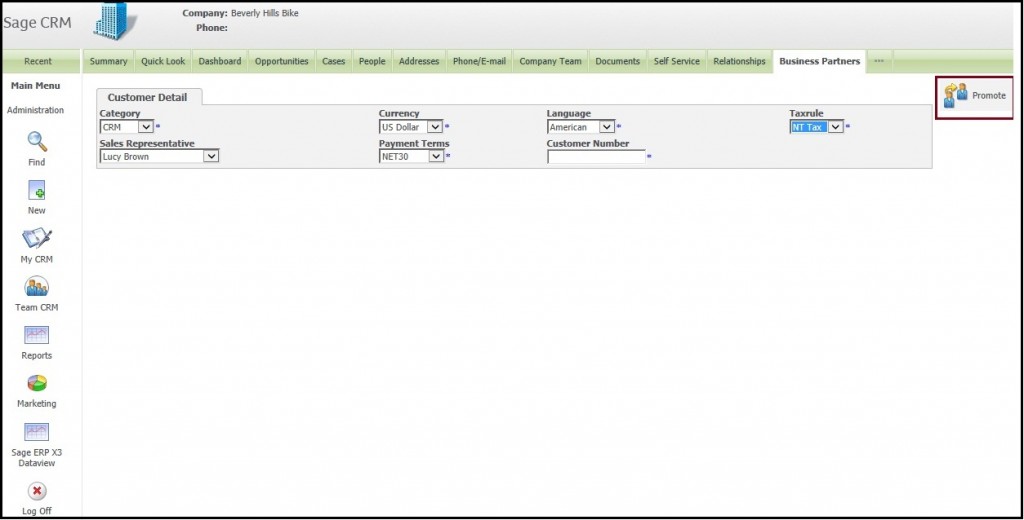This screenshot has height=520, width=1024.
Task: Open the New record icon
Action: [x=37, y=190]
